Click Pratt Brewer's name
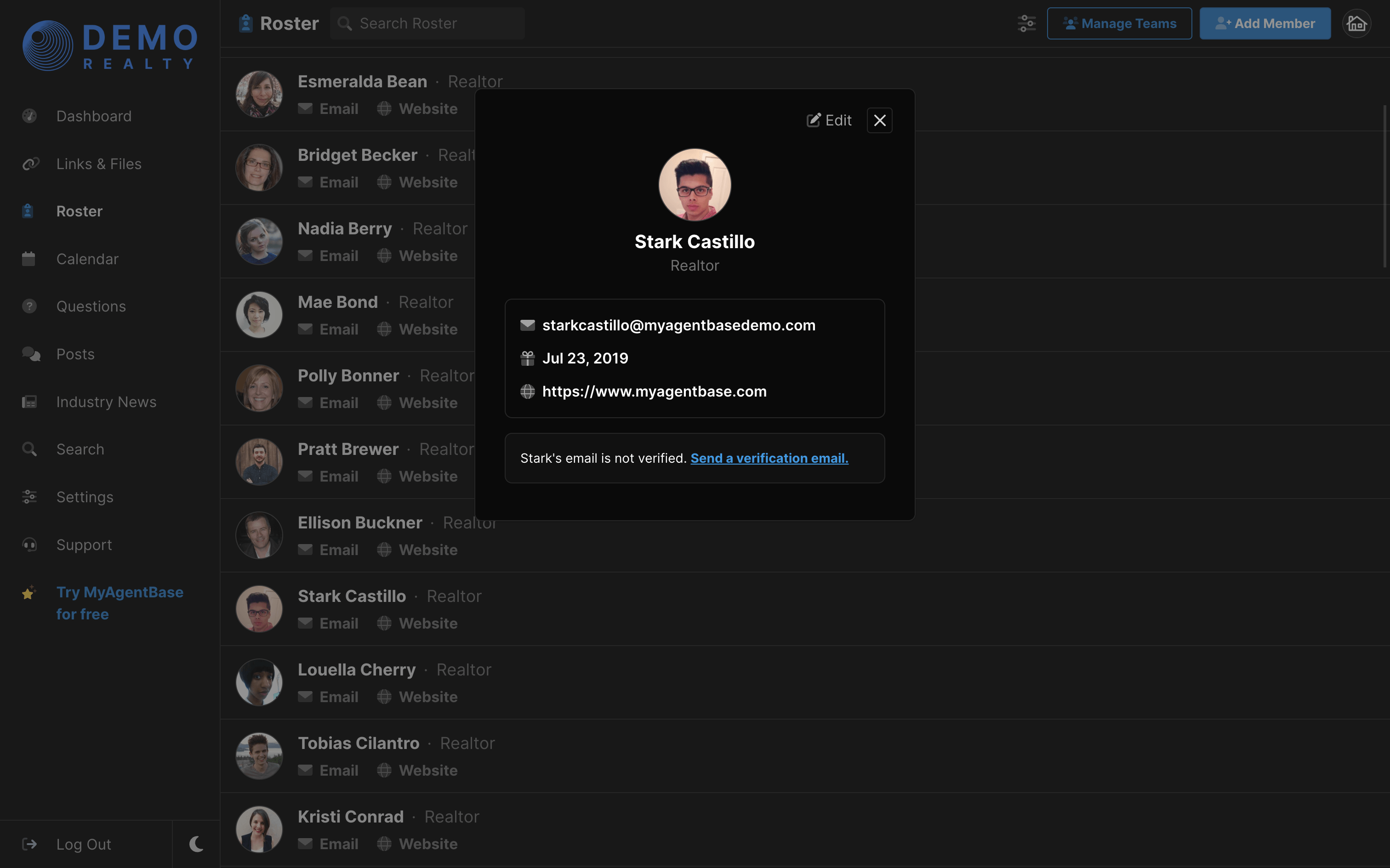This screenshot has width=1390, height=868. (x=348, y=449)
